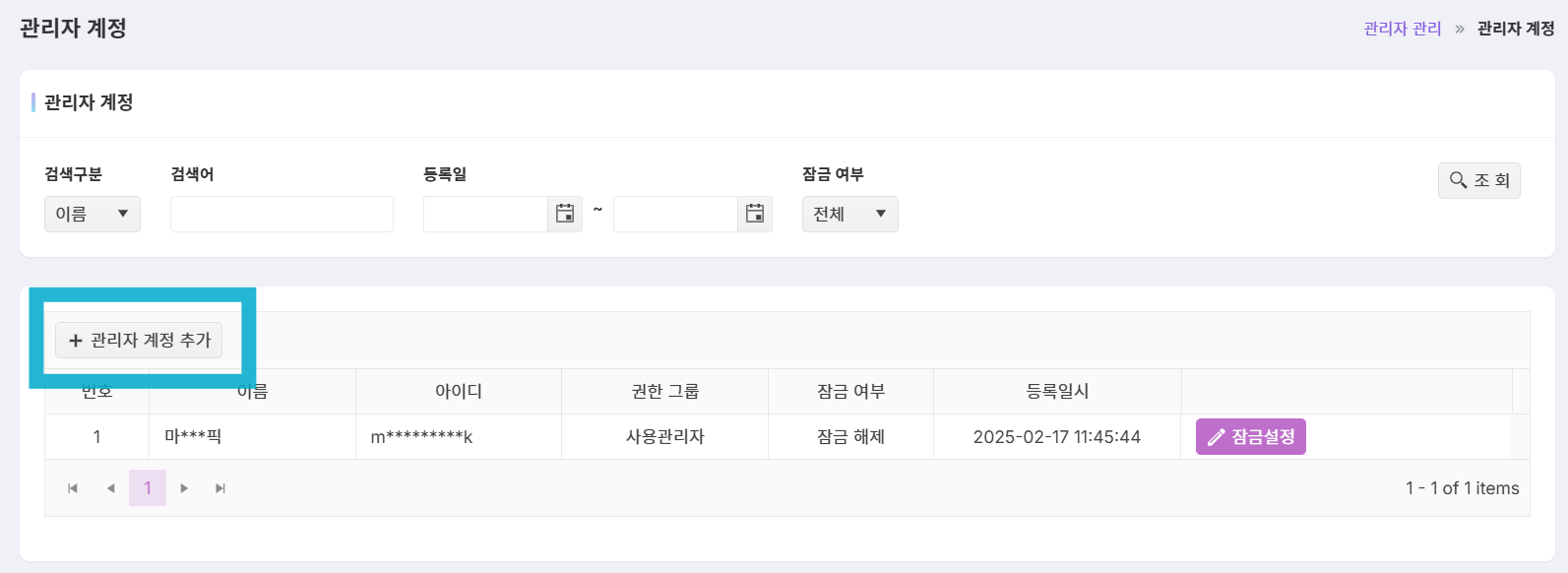
Task: Expand the 검색구분 이름 dropdown
Action: coord(93,214)
